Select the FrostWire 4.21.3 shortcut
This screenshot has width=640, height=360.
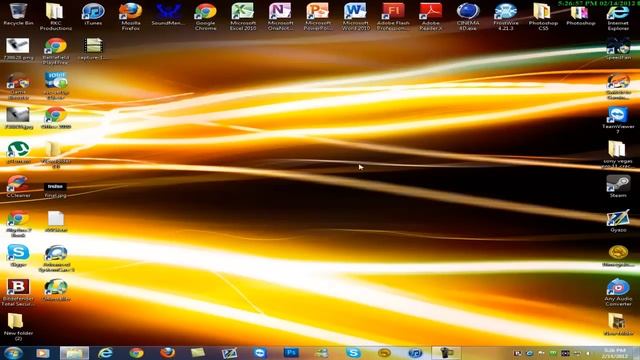tap(506, 16)
